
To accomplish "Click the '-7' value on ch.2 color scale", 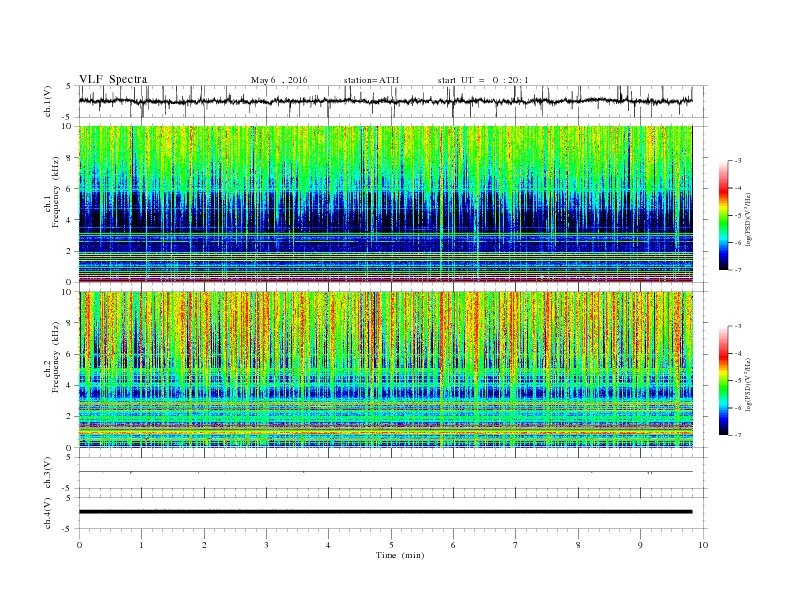I will point(737,435).
